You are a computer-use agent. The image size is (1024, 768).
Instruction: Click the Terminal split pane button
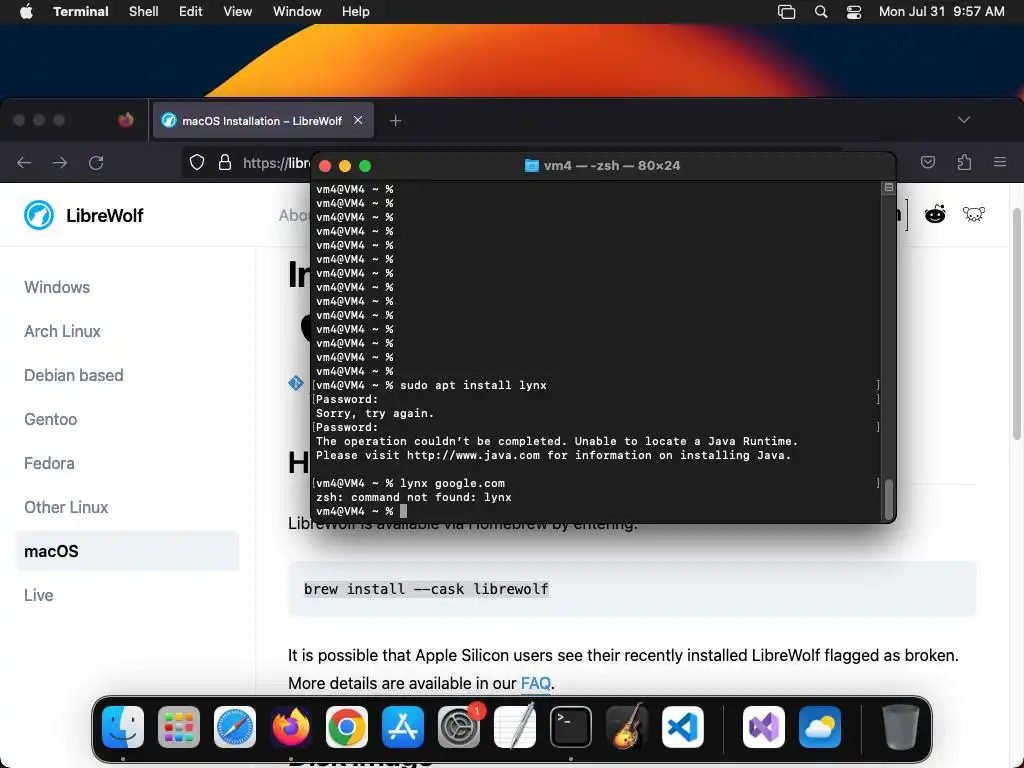[888, 188]
